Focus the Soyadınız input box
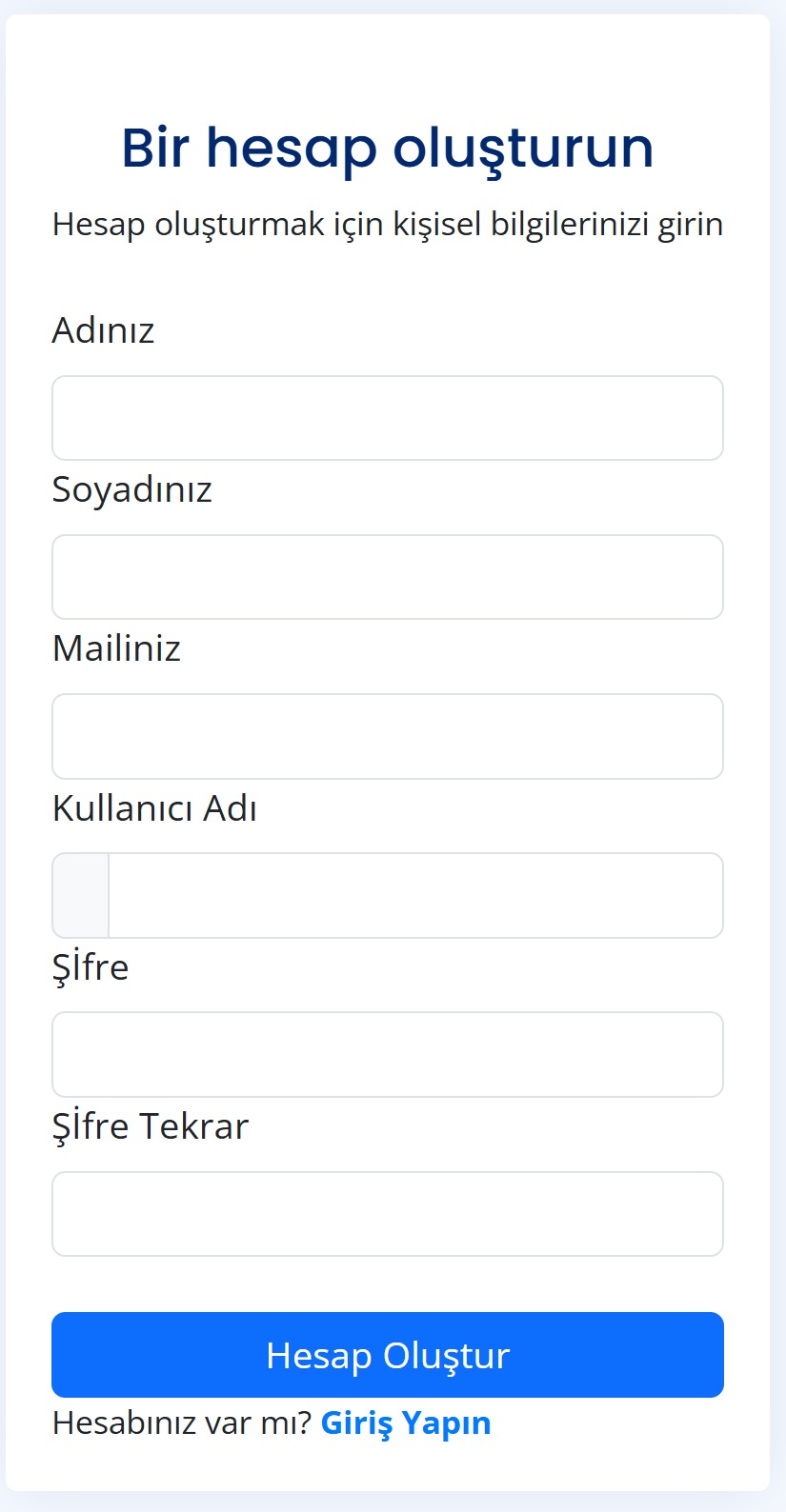This screenshot has width=786, height=1512. (387, 577)
